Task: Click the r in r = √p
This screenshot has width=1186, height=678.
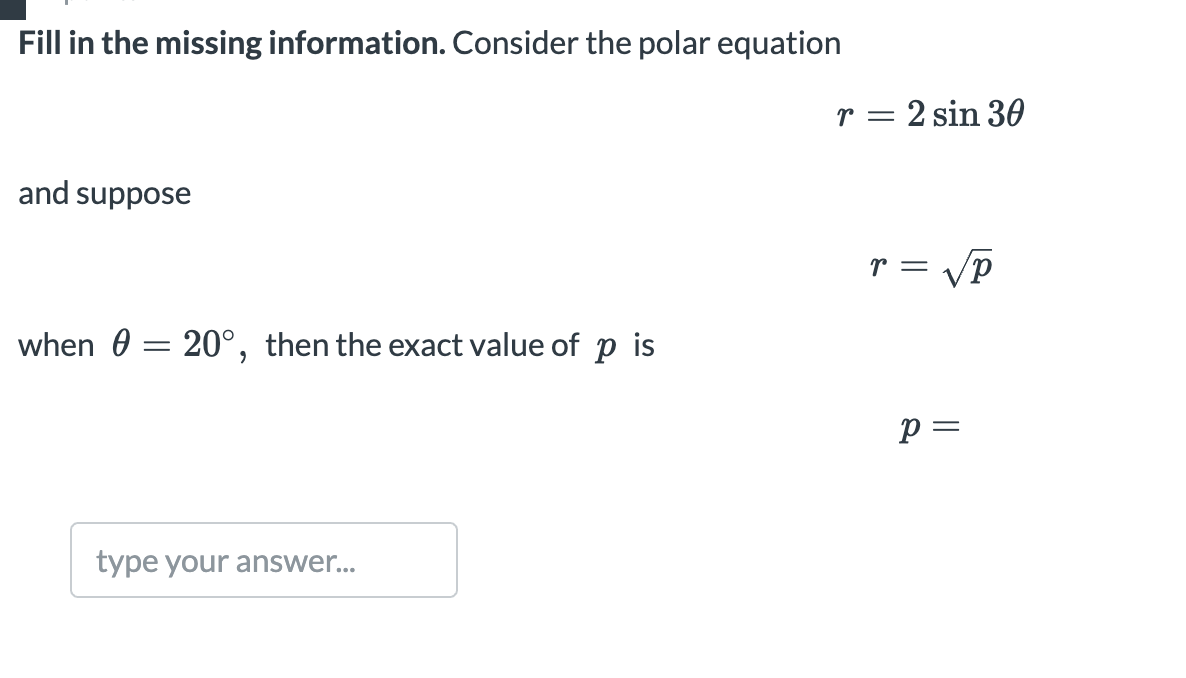Action: point(878,266)
